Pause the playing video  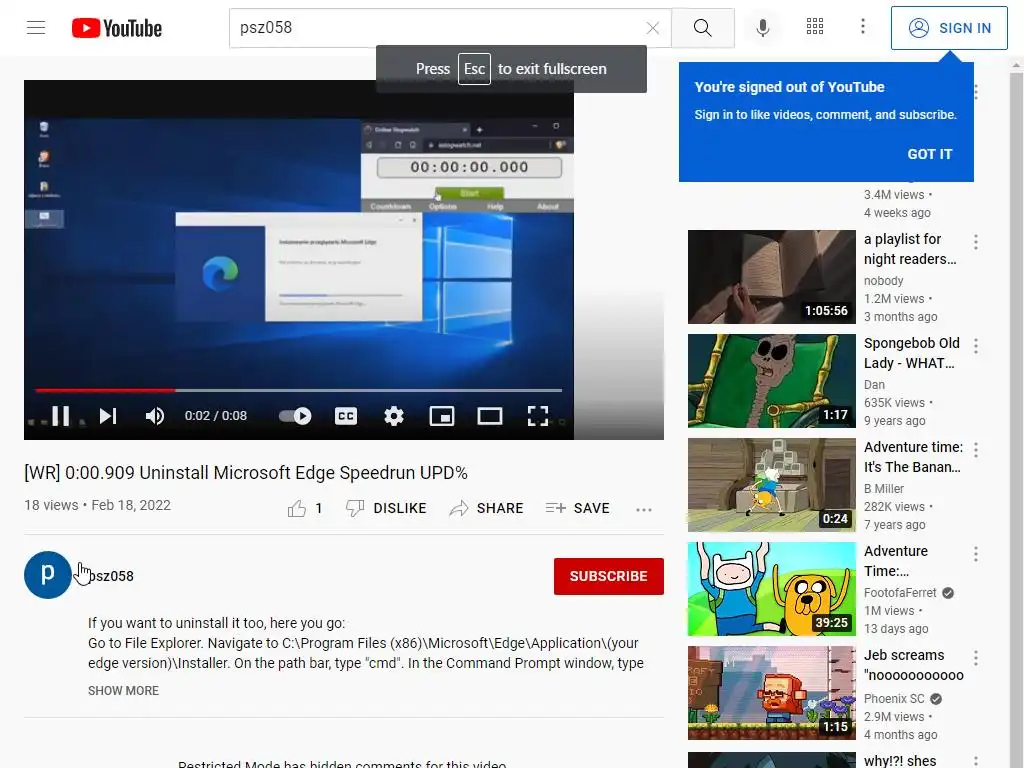coord(61,416)
